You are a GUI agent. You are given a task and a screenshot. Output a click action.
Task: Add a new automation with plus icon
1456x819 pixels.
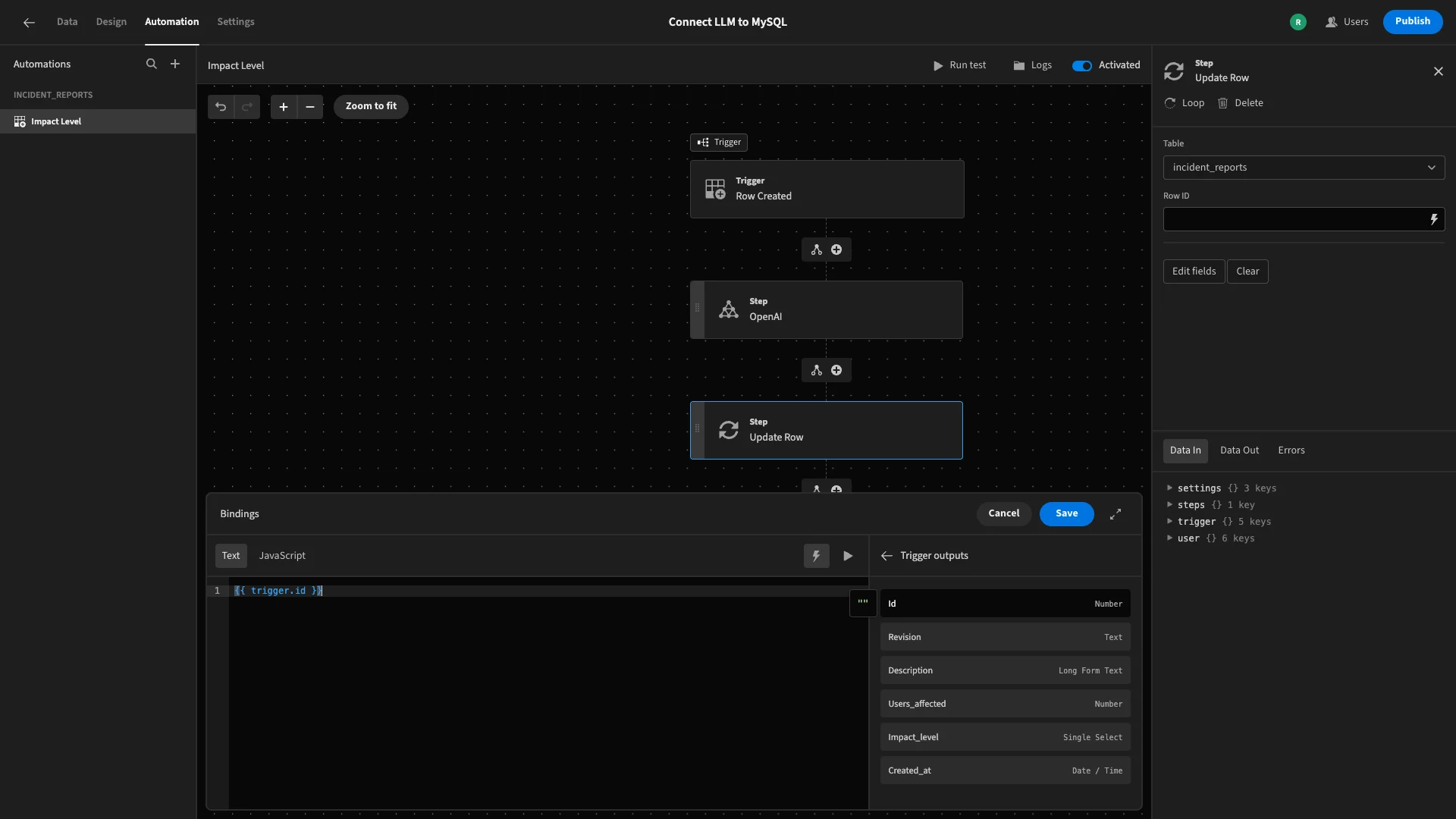(175, 64)
